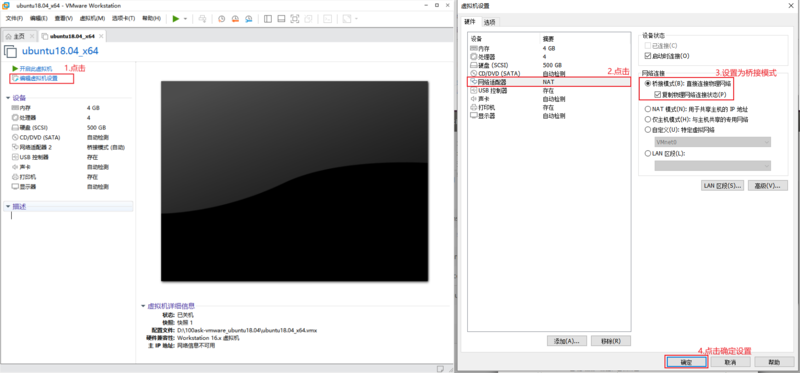Screen dimensions: 800x373
Task: Select the 桥接模式(B) radio button
Action: click(x=648, y=84)
